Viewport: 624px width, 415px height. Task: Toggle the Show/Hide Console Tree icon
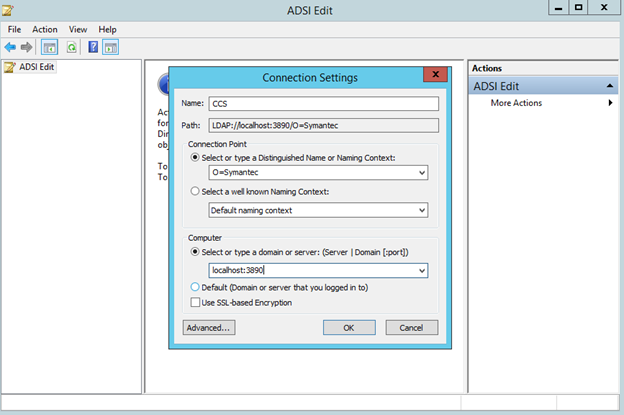pos(48,47)
